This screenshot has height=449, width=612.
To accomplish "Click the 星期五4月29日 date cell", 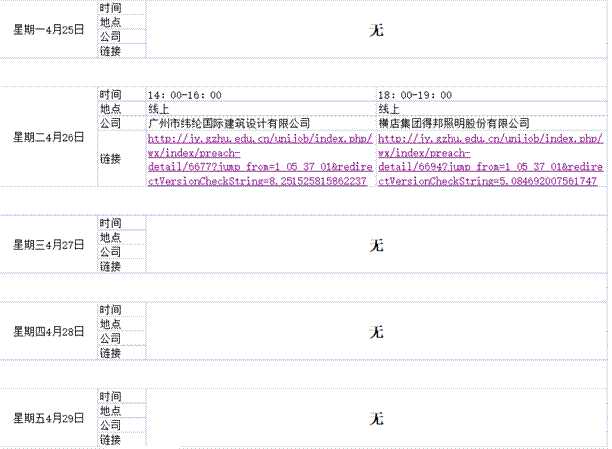I will (x=48, y=418).
